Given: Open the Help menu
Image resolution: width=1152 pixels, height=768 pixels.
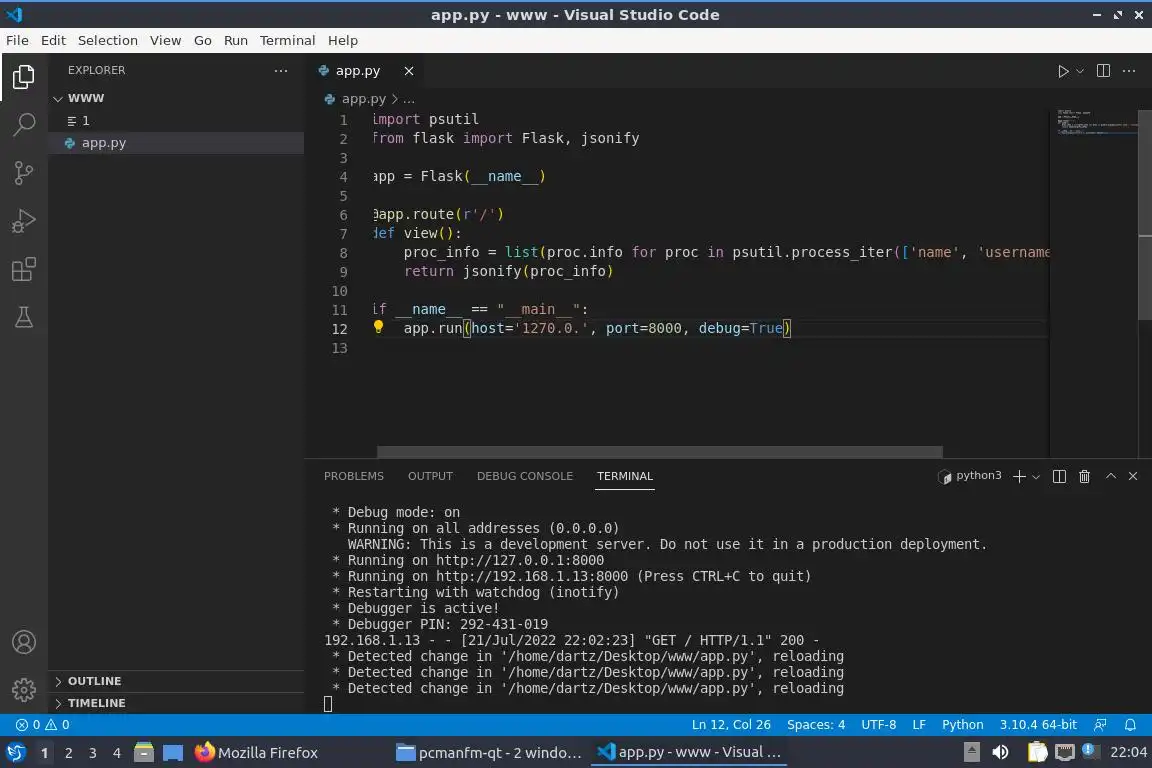Looking at the screenshot, I should (x=342, y=40).
